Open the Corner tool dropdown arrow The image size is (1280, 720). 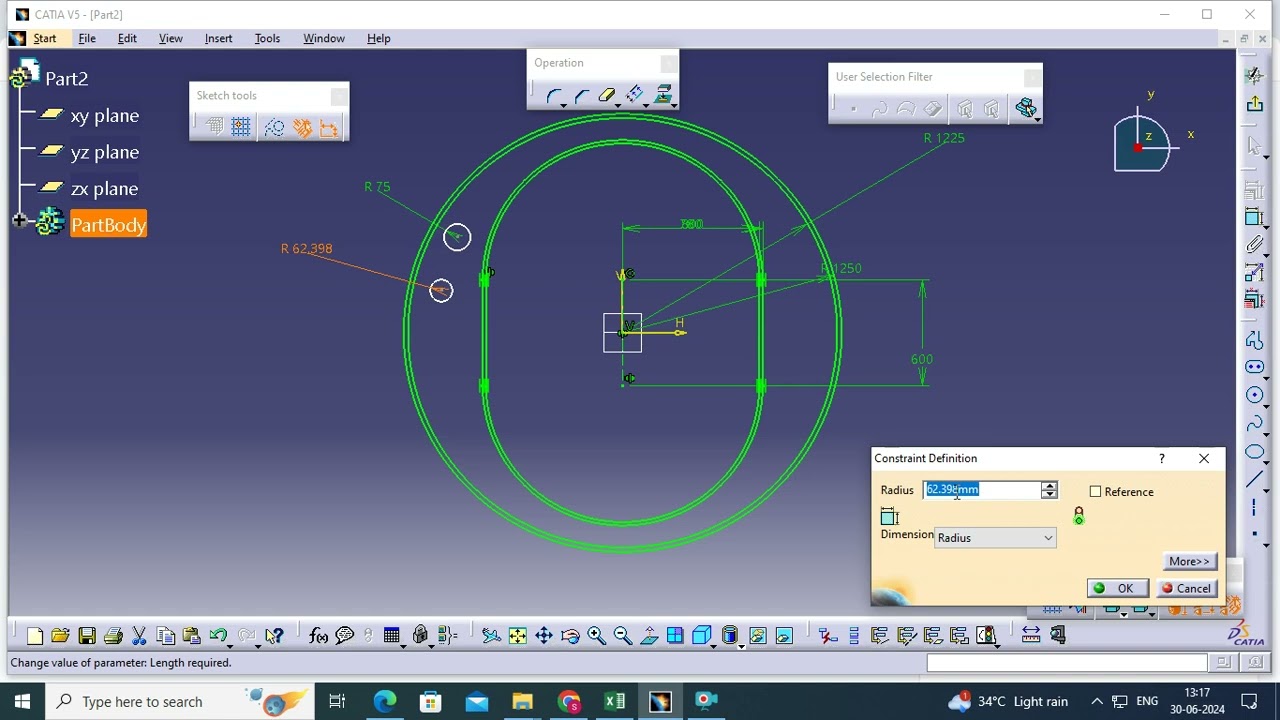564,105
